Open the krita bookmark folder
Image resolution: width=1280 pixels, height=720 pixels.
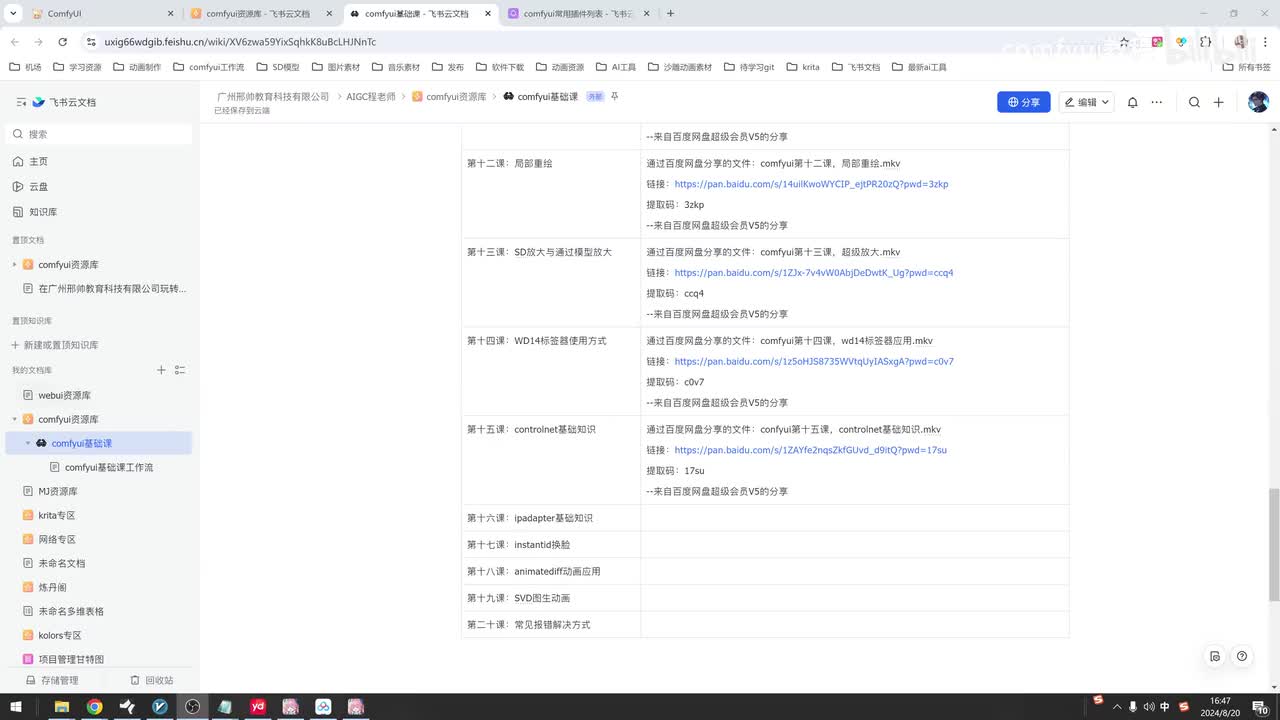802,67
